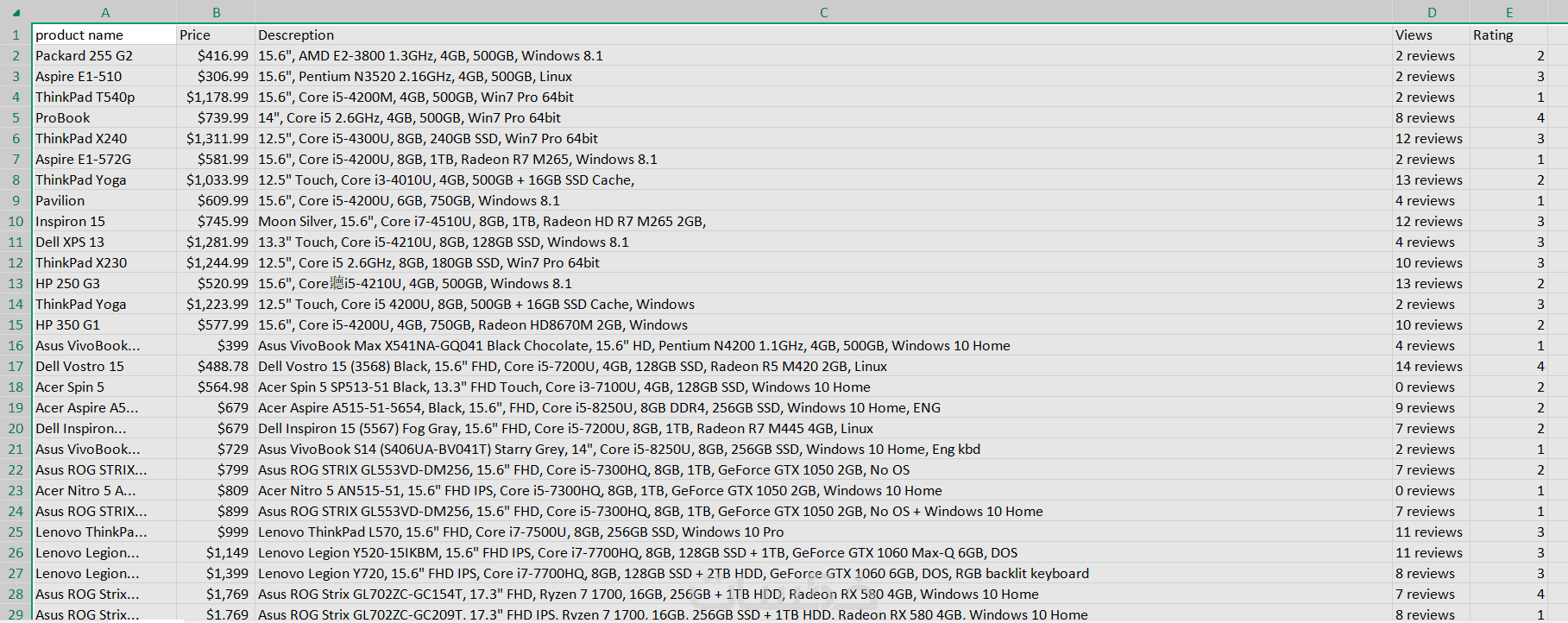Select the "Lenovo ThinkPa..." name cell

[104, 532]
